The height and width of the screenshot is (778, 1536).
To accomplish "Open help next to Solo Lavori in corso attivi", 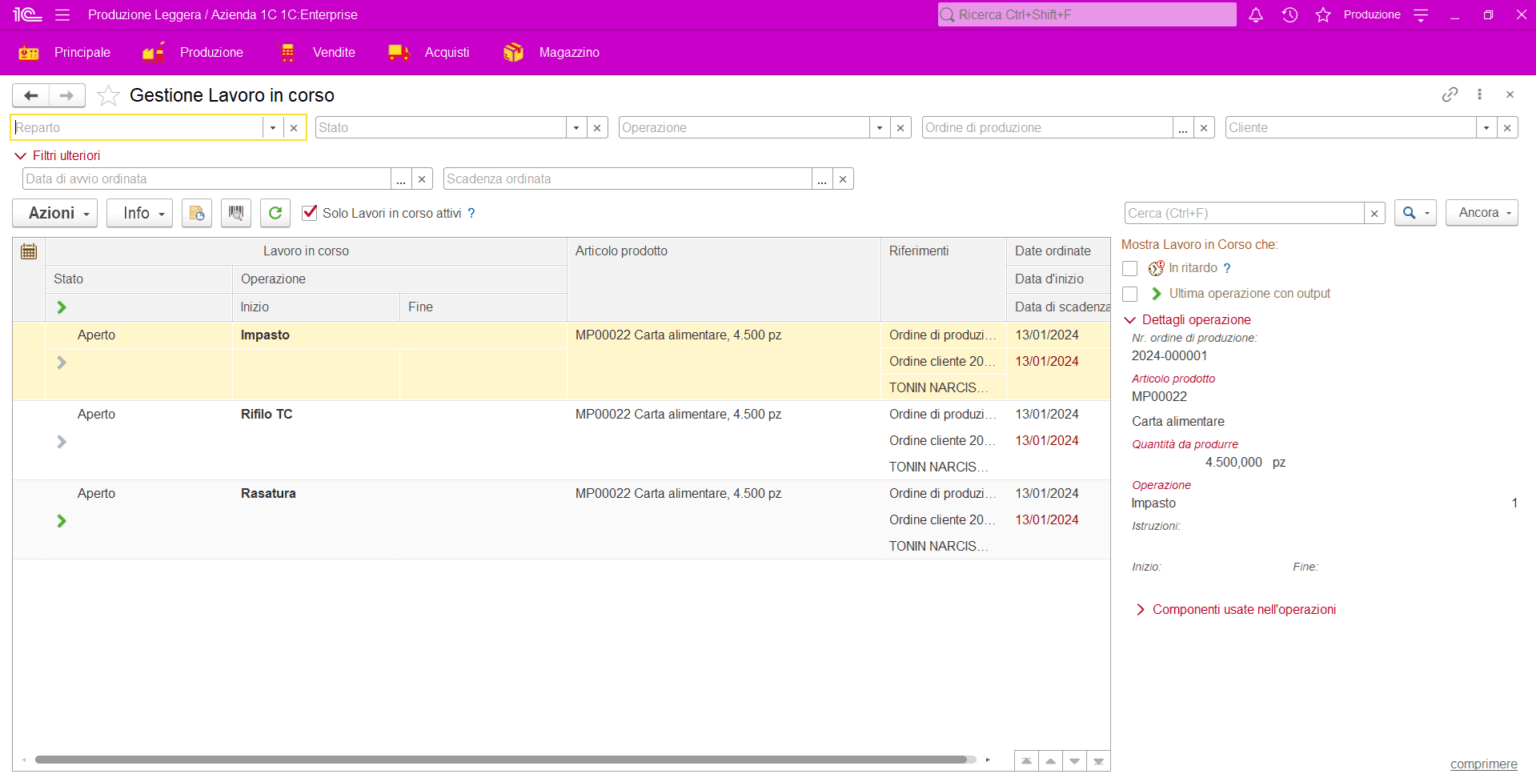I will [471, 213].
